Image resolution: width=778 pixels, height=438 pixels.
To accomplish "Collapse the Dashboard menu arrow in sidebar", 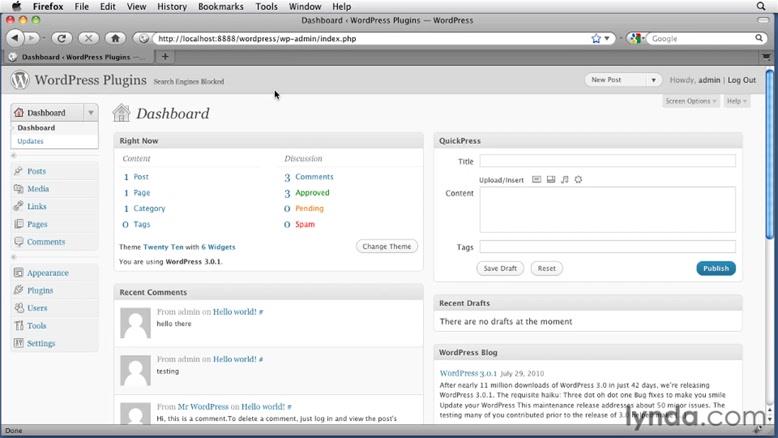I will pyautogui.click(x=91, y=113).
